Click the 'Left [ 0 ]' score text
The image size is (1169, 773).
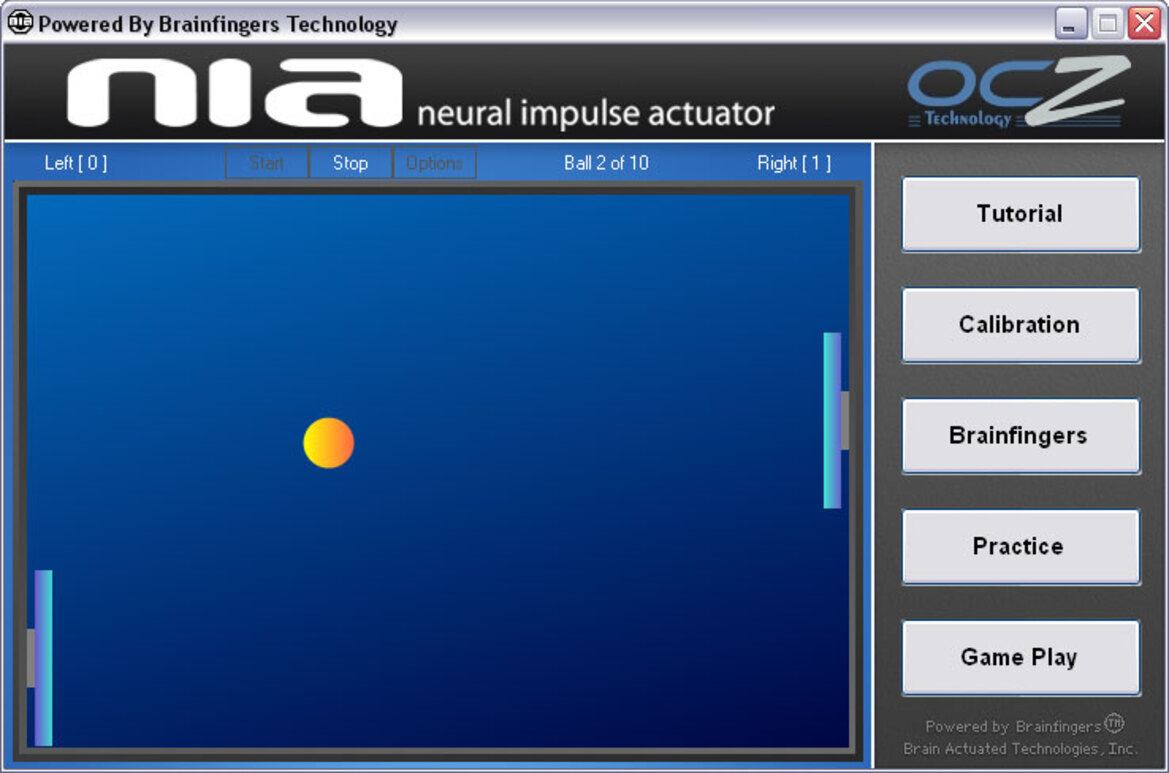[76, 163]
